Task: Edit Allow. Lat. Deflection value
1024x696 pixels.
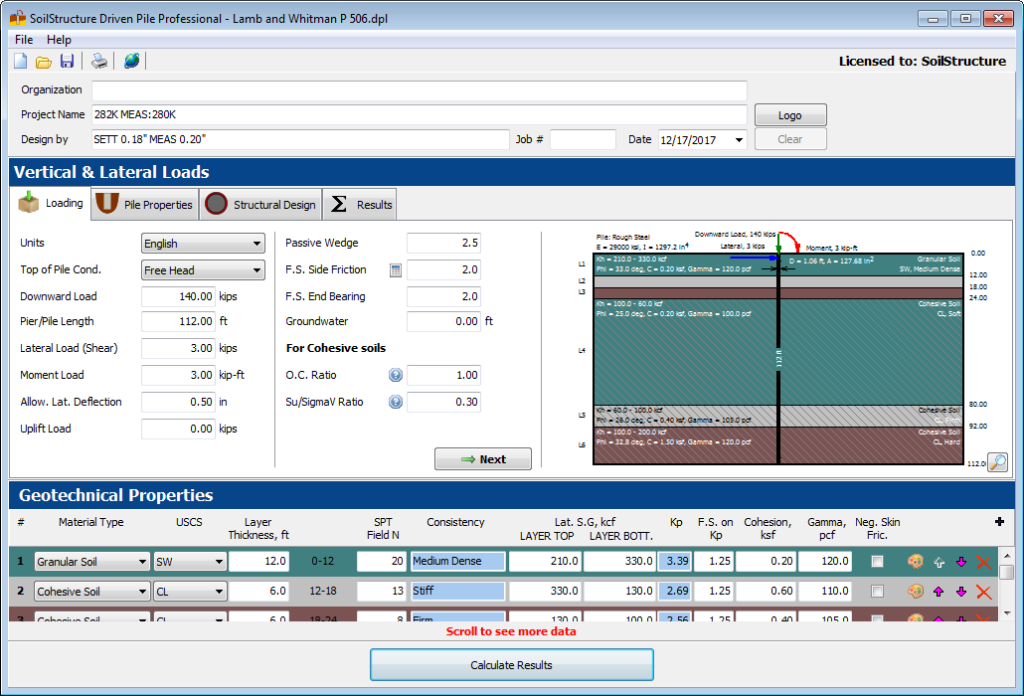Action: tap(178, 402)
